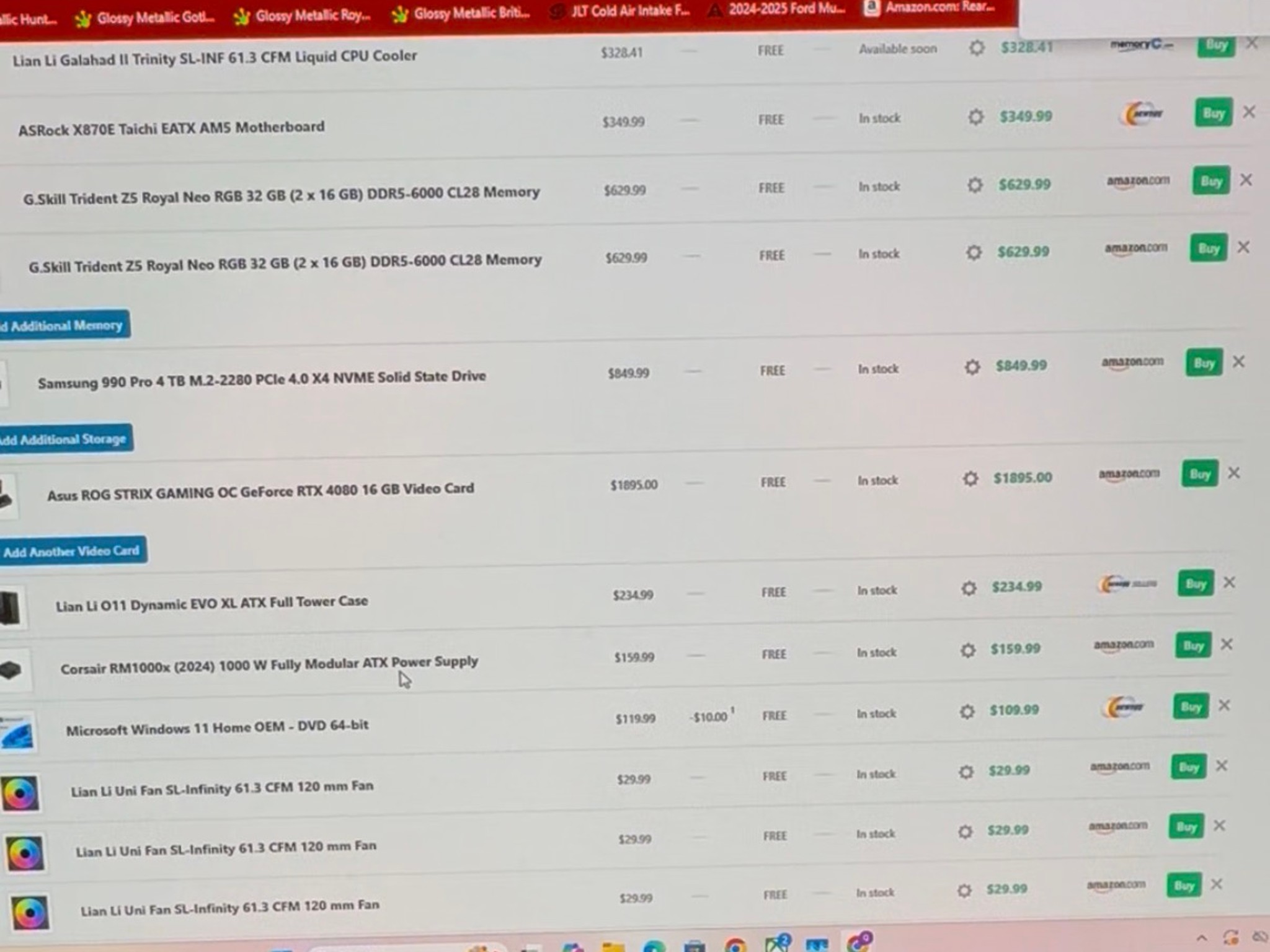The image size is (1270, 952).
Task: Open the gear options for Corsair RM1000x power supply
Action: pyautogui.click(x=967, y=650)
